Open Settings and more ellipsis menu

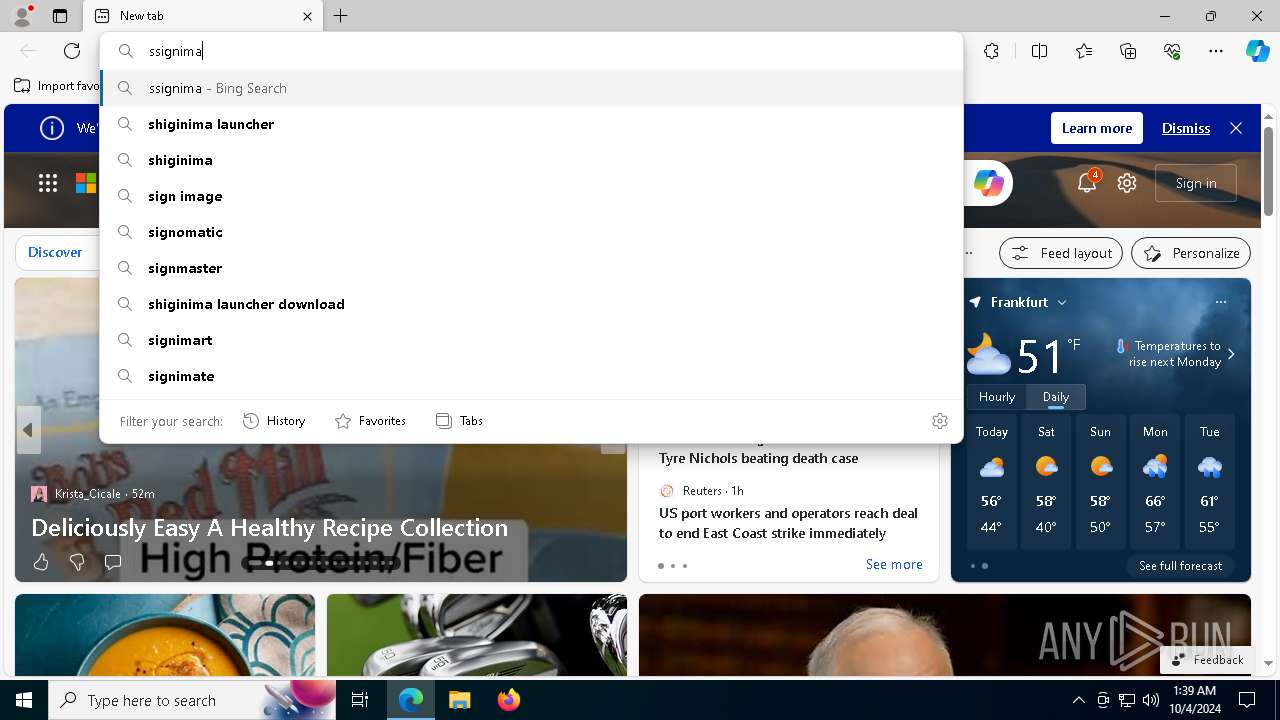[1216, 51]
